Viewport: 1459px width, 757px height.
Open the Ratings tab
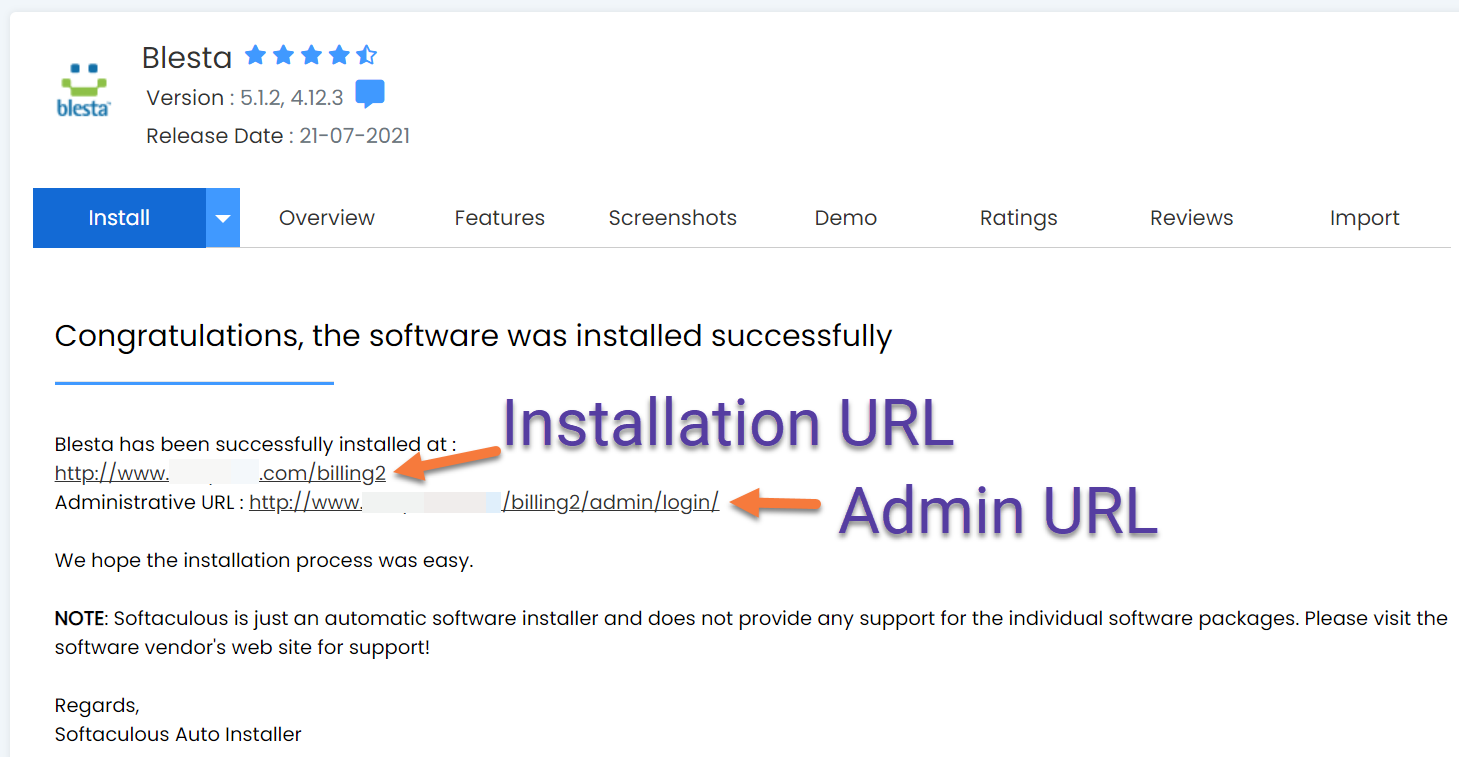tap(1018, 218)
